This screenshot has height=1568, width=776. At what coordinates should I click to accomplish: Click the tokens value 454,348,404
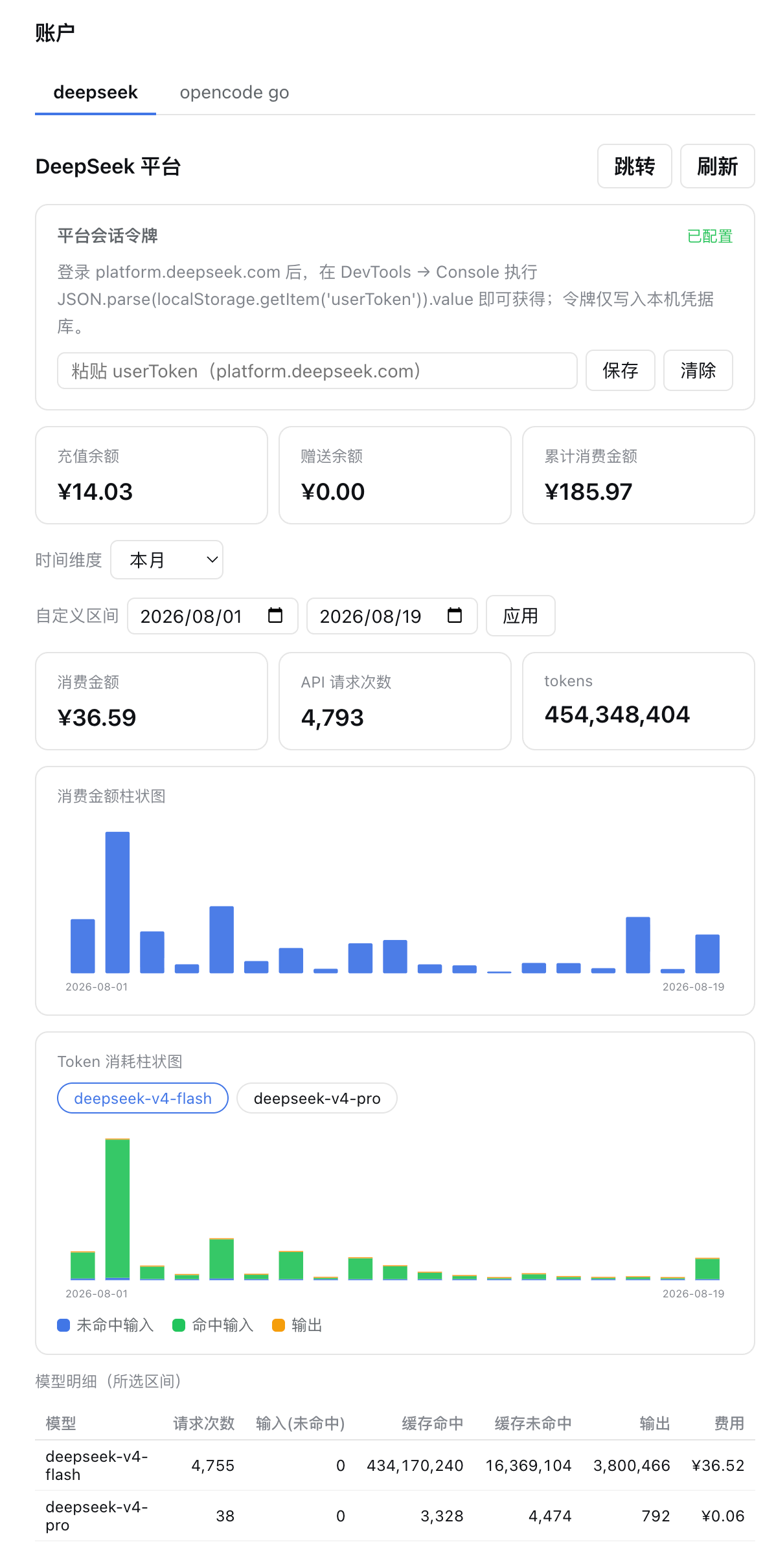coord(617,715)
